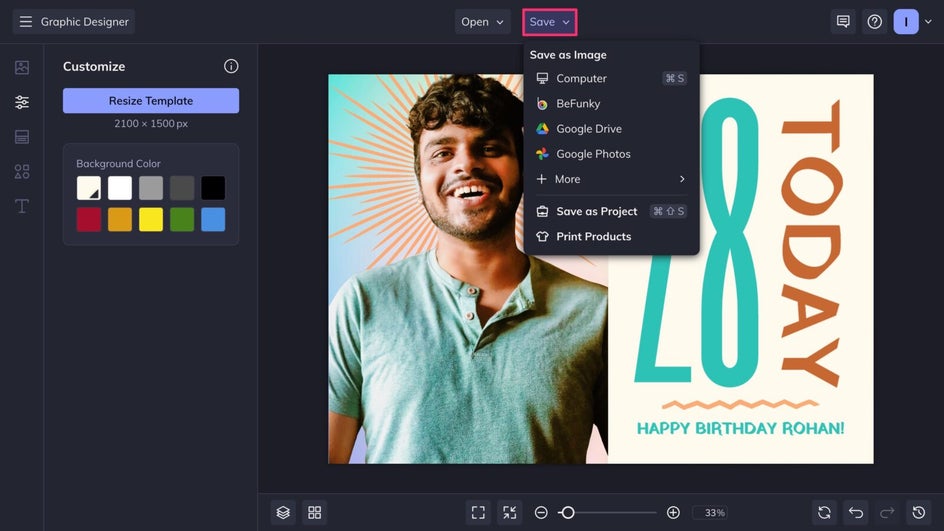Open the help question mark icon
This screenshot has height=531, width=944.
click(874, 22)
